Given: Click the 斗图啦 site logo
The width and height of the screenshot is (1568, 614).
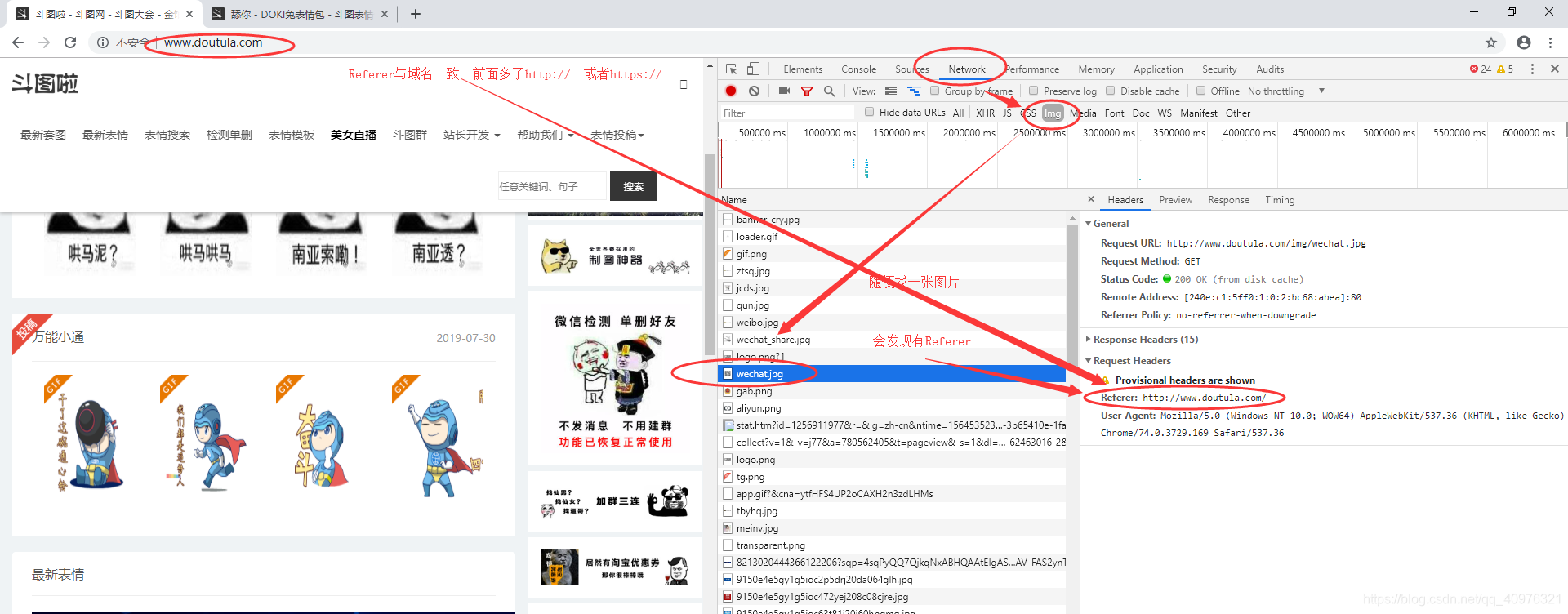Looking at the screenshot, I should [x=45, y=83].
